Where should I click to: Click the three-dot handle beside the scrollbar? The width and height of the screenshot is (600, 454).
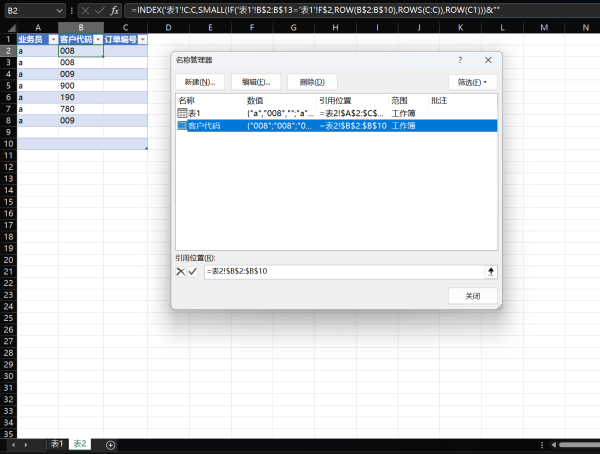[x=542, y=445]
